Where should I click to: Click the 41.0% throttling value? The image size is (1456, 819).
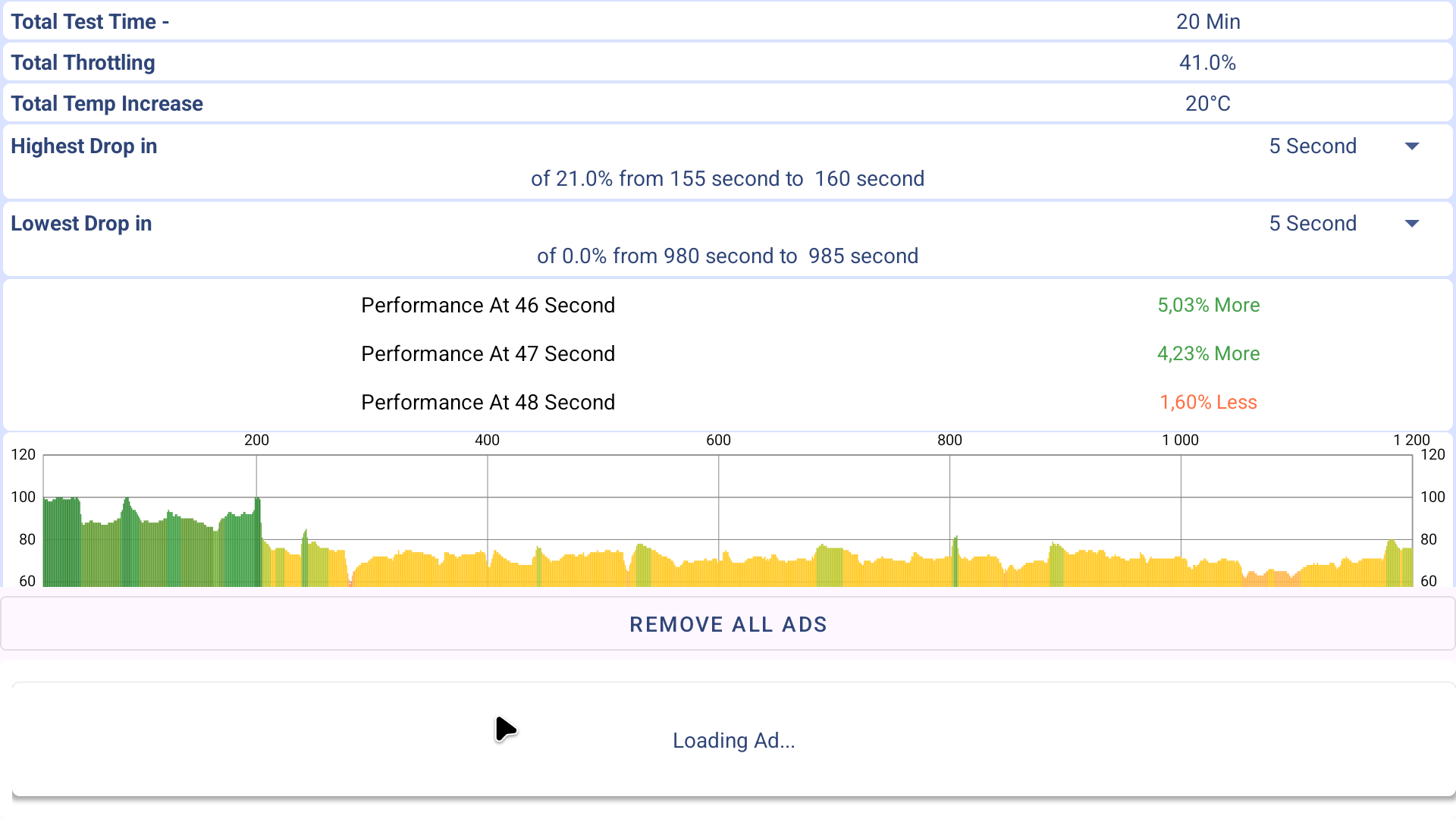(x=1207, y=62)
